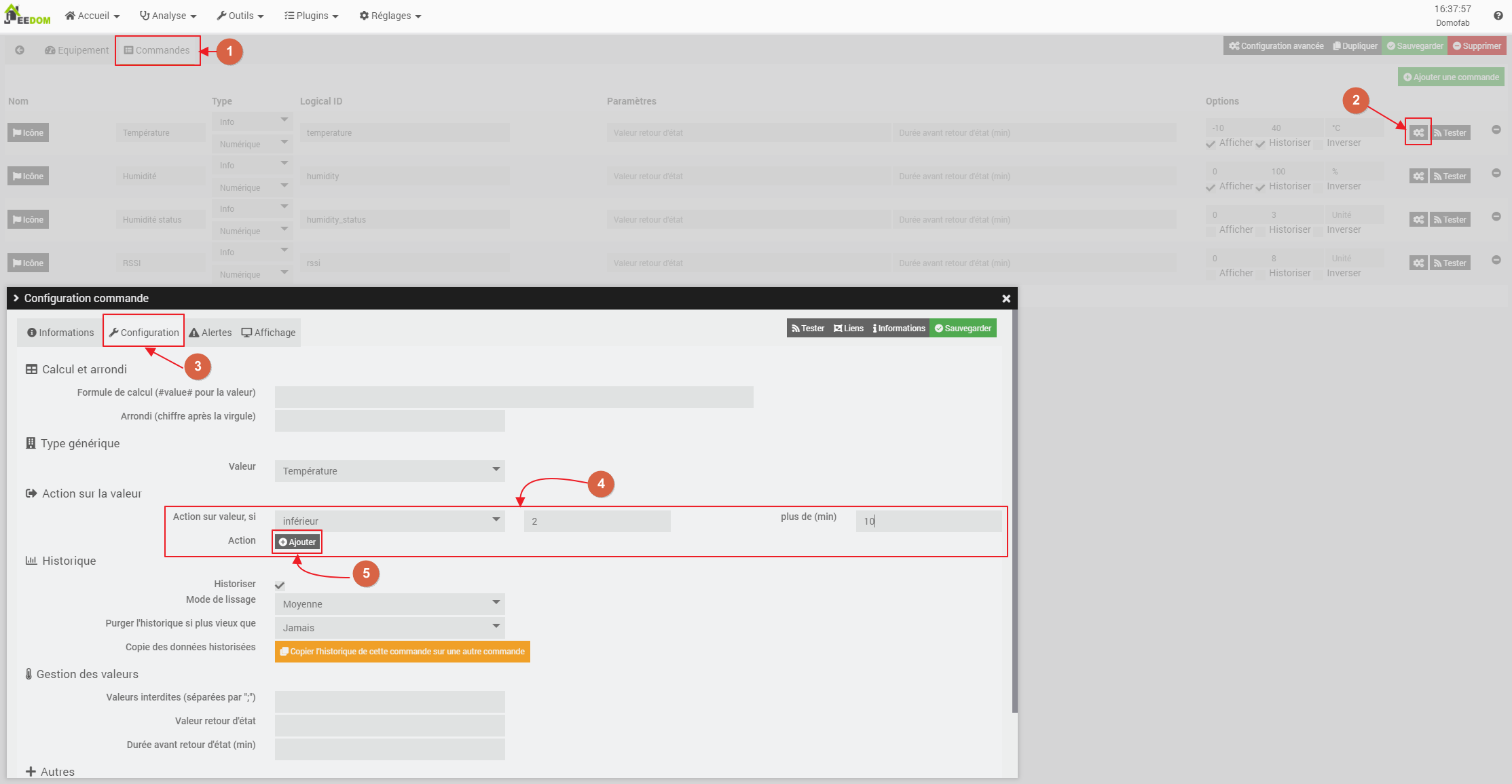Open the inférieur condition dropdown

pyautogui.click(x=390, y=521)
